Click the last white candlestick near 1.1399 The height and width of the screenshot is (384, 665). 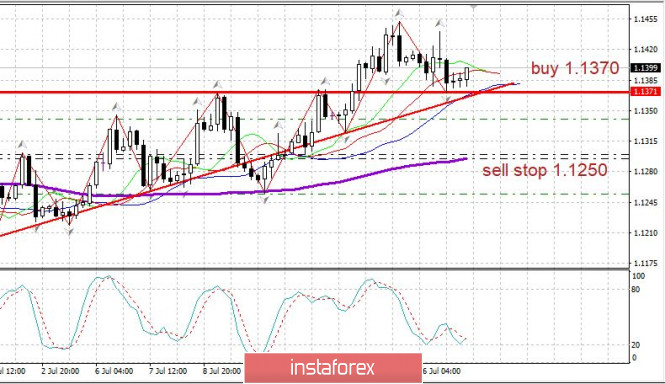[467, 74]
